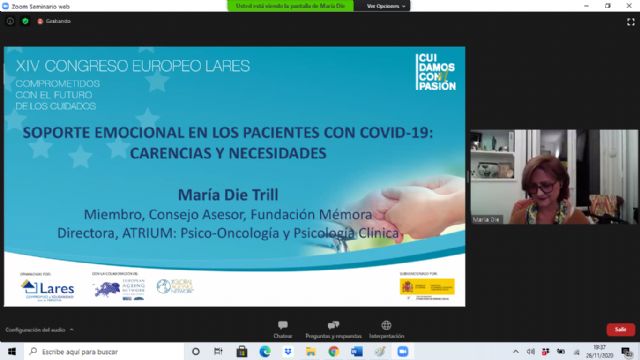Launch Microsoft Edge from the taskbar
Screen dimensions: 640x360
265,351
